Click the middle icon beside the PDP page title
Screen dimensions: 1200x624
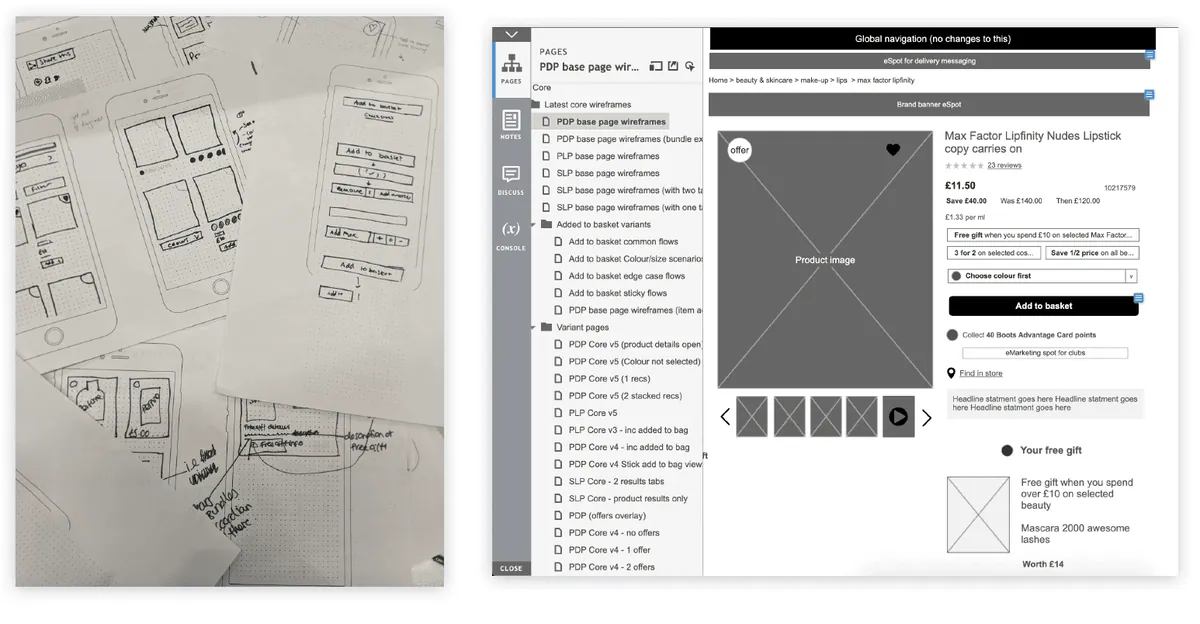click(x=673, y=66)
